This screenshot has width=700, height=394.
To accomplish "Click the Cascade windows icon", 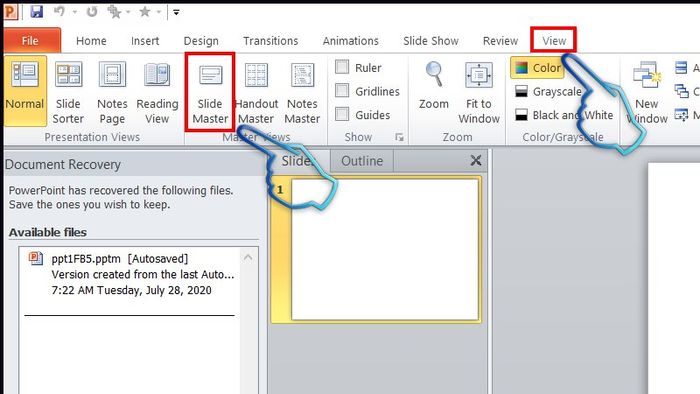I will tap(681, 91).
